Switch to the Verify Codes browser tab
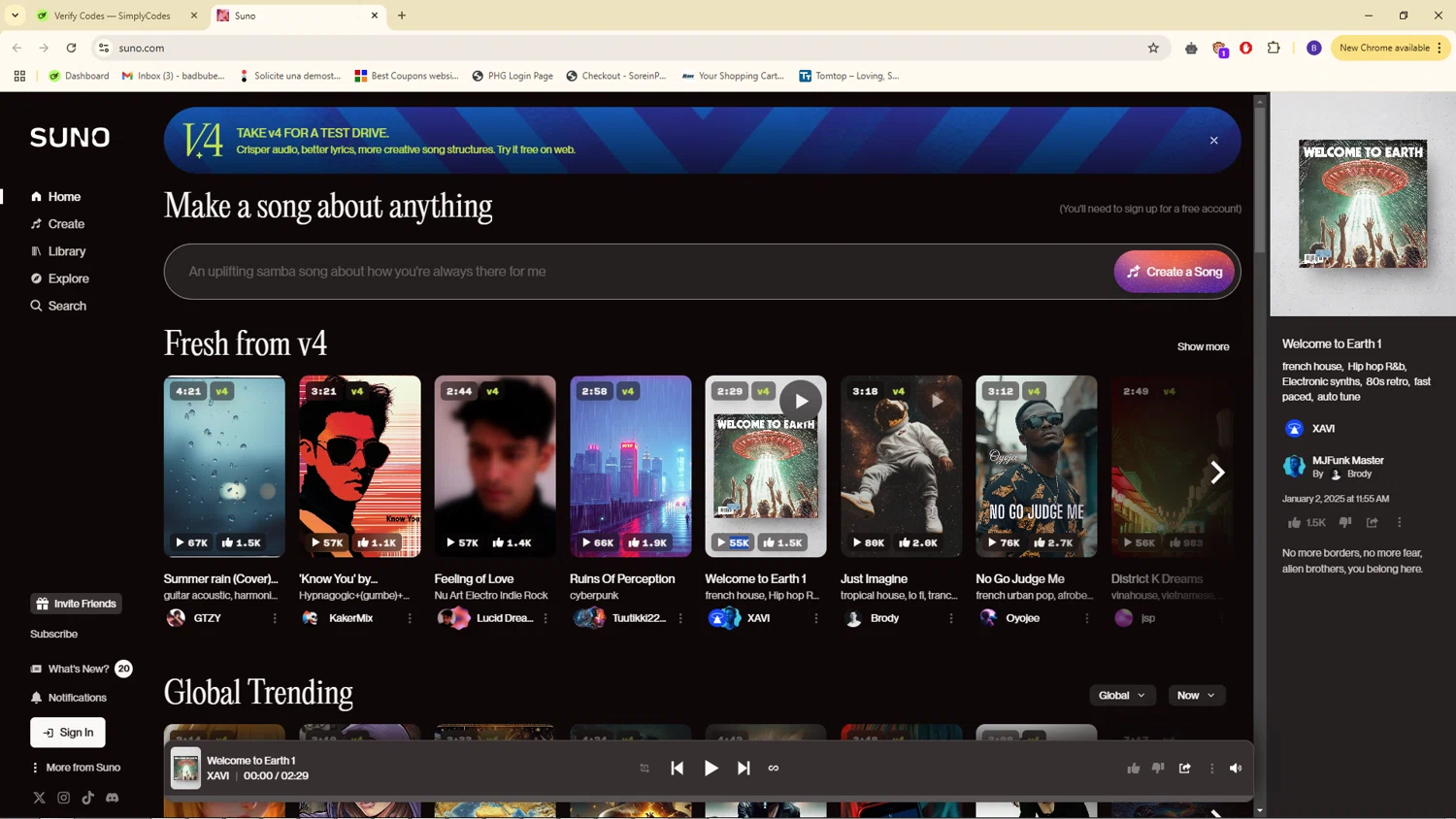 [112, 16]
